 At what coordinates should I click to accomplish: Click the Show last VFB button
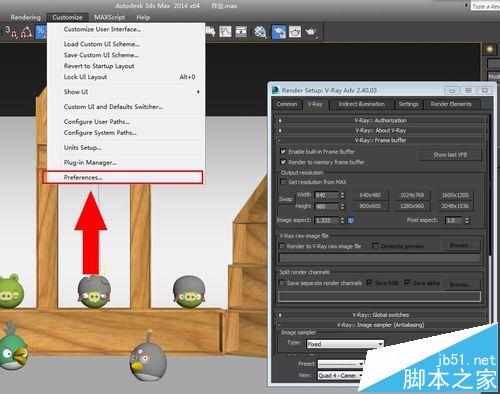click(450, 155)
